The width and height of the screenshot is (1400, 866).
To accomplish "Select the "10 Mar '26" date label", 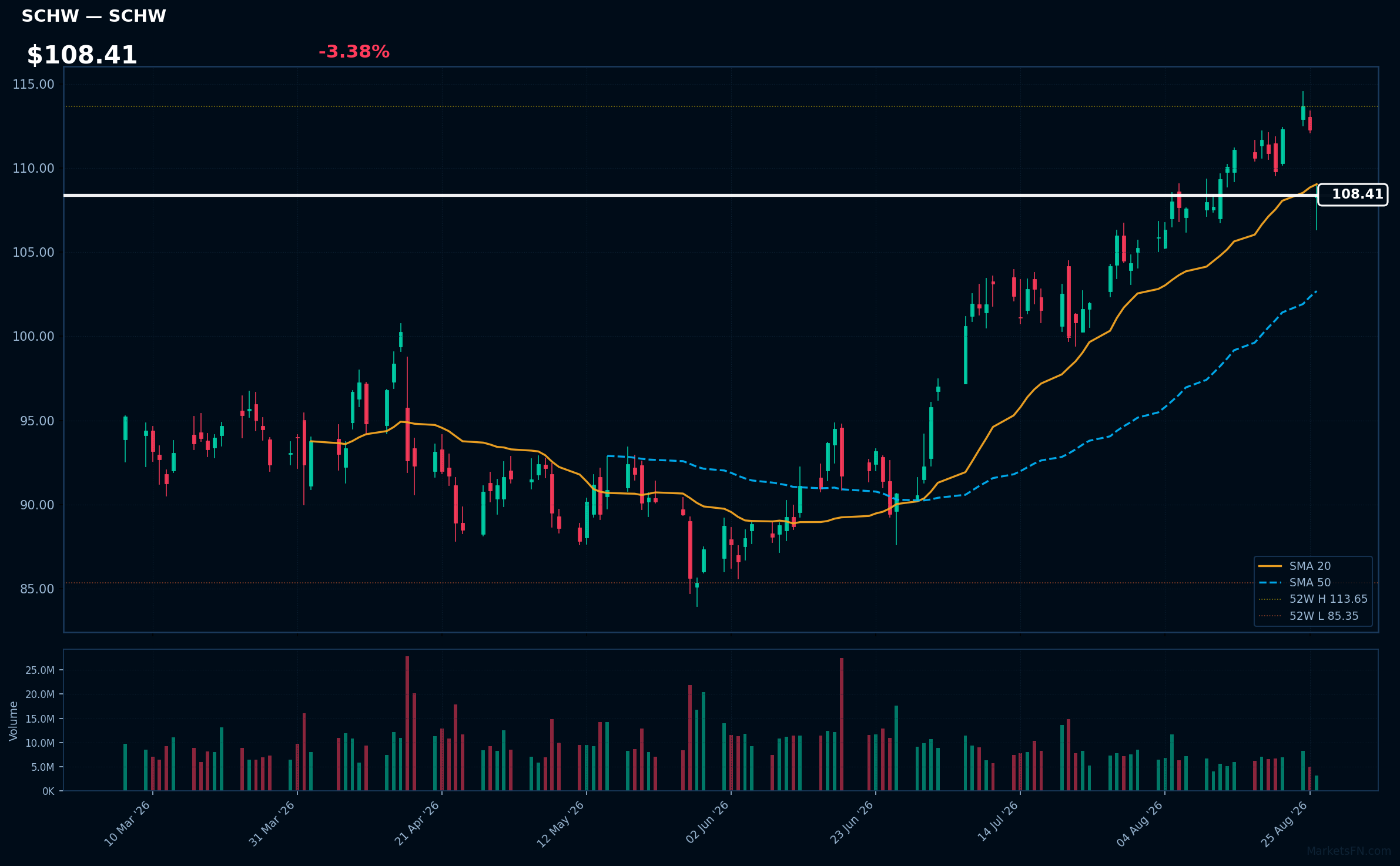I will (128, 824).
